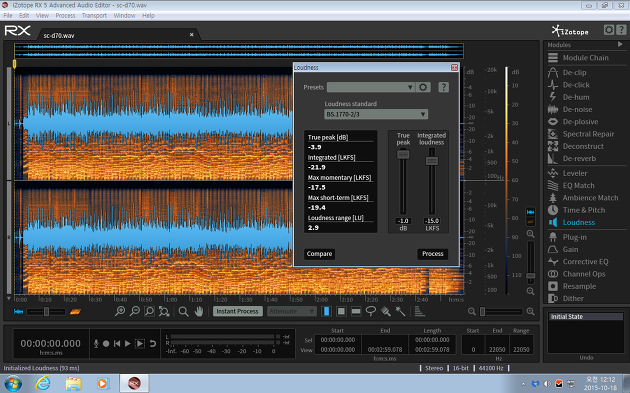
Task: Open the Dither module
Action: click(566, 299)
